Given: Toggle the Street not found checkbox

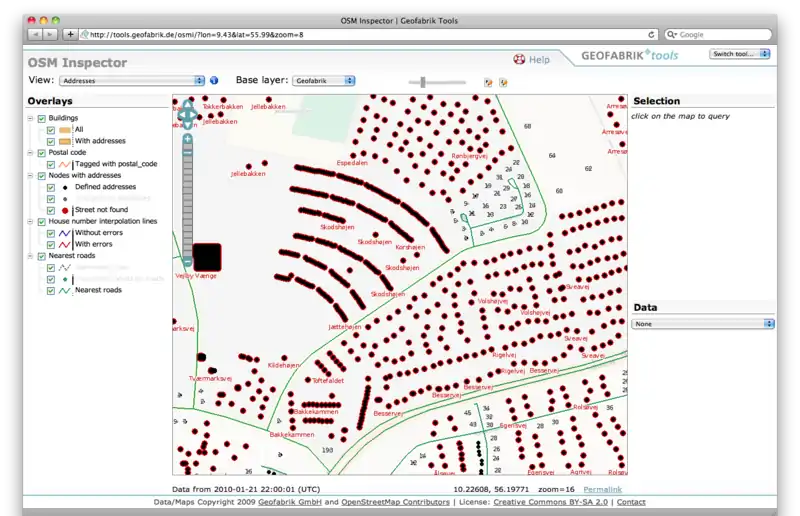Looking at the screenshot, I should [51, 210].
